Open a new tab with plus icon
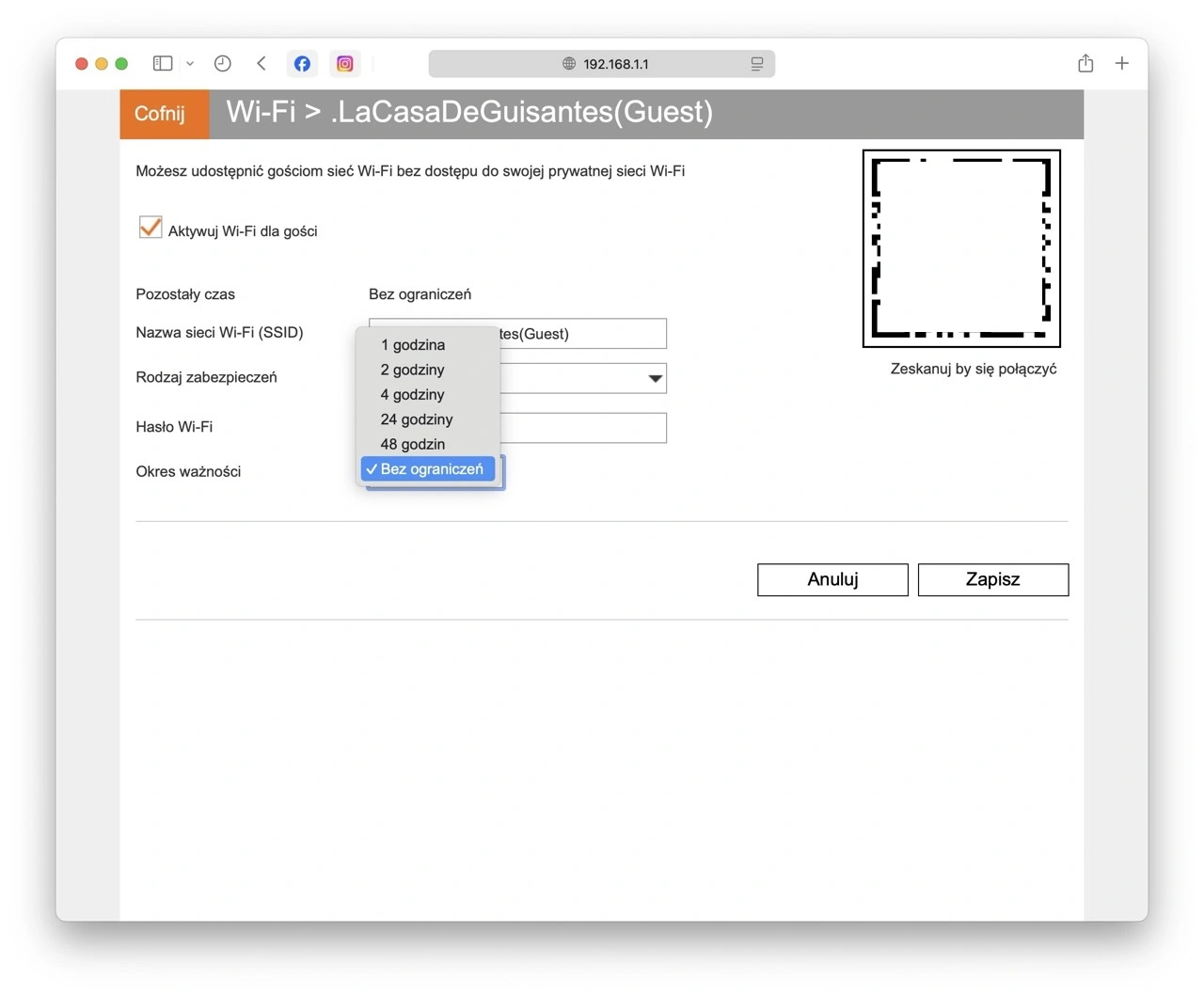This screenshot has height=995, width=1204. tap(1122, 63)
